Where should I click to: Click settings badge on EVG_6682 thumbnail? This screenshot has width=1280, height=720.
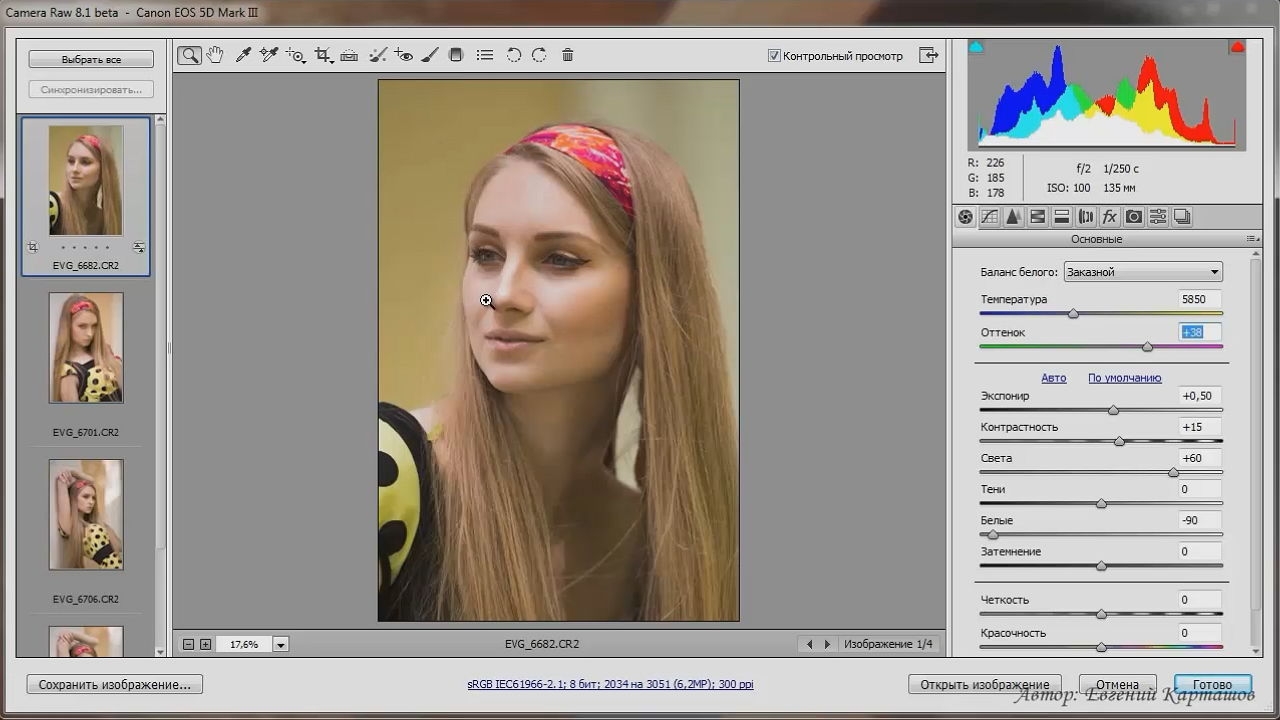click(139, 247)
